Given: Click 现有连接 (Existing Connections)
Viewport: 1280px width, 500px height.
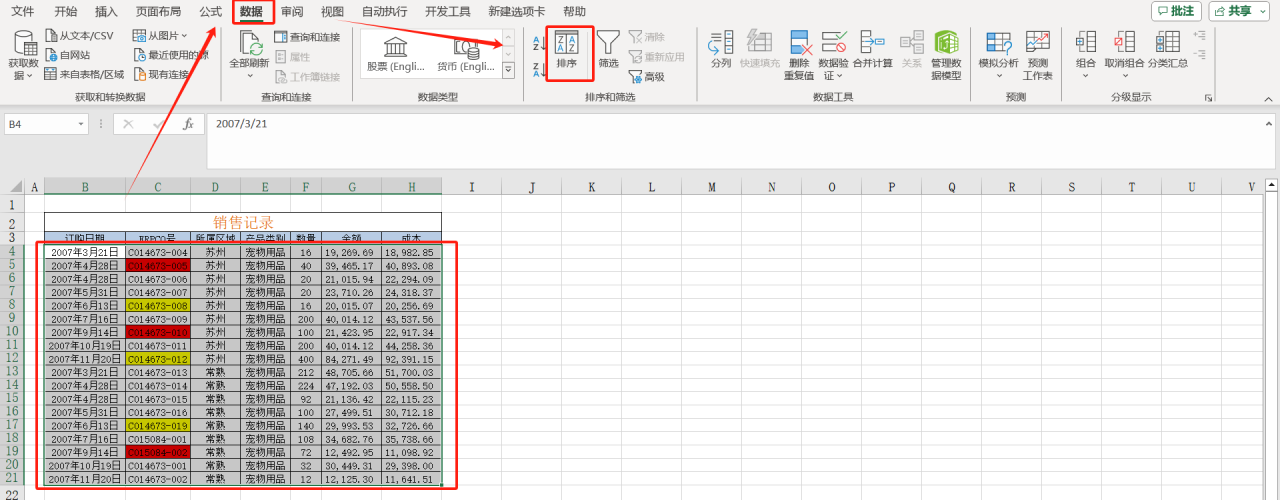Looking at the screenshot, I should (x=161, y=74).
